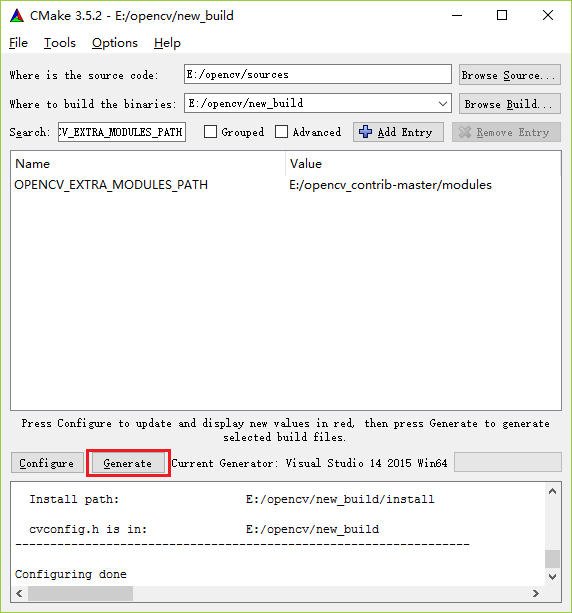The width and height of the screenshot is (572, 613).
Task: Open the Options menu
Action: coord(115,43)
